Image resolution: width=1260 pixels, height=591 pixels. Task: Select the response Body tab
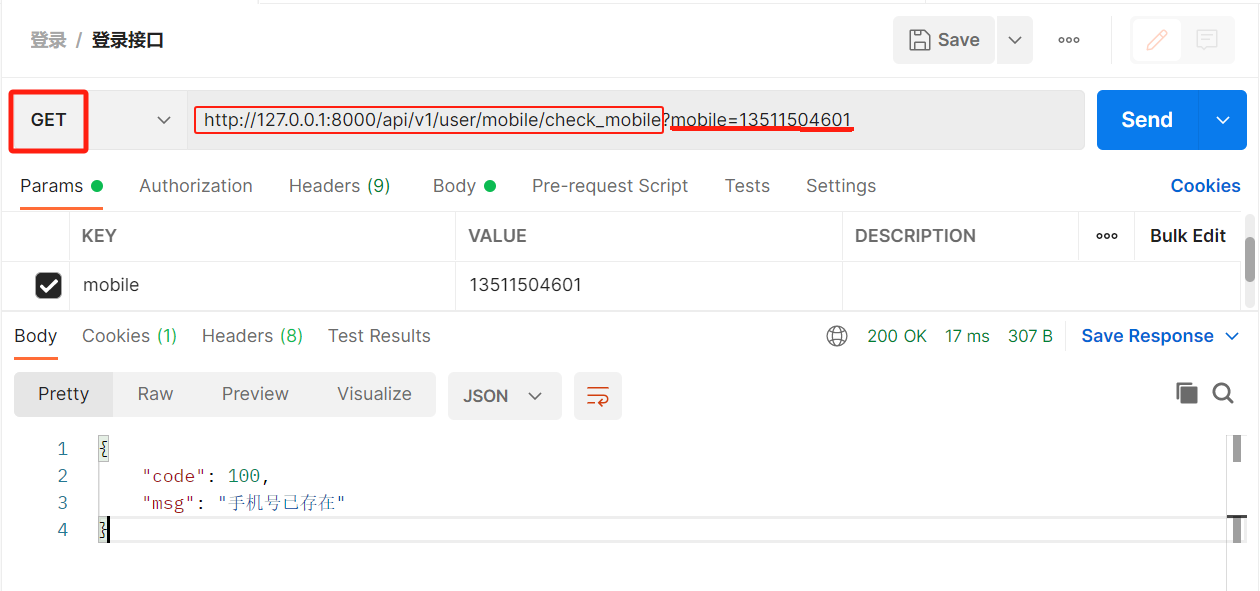tap(36, 336)
